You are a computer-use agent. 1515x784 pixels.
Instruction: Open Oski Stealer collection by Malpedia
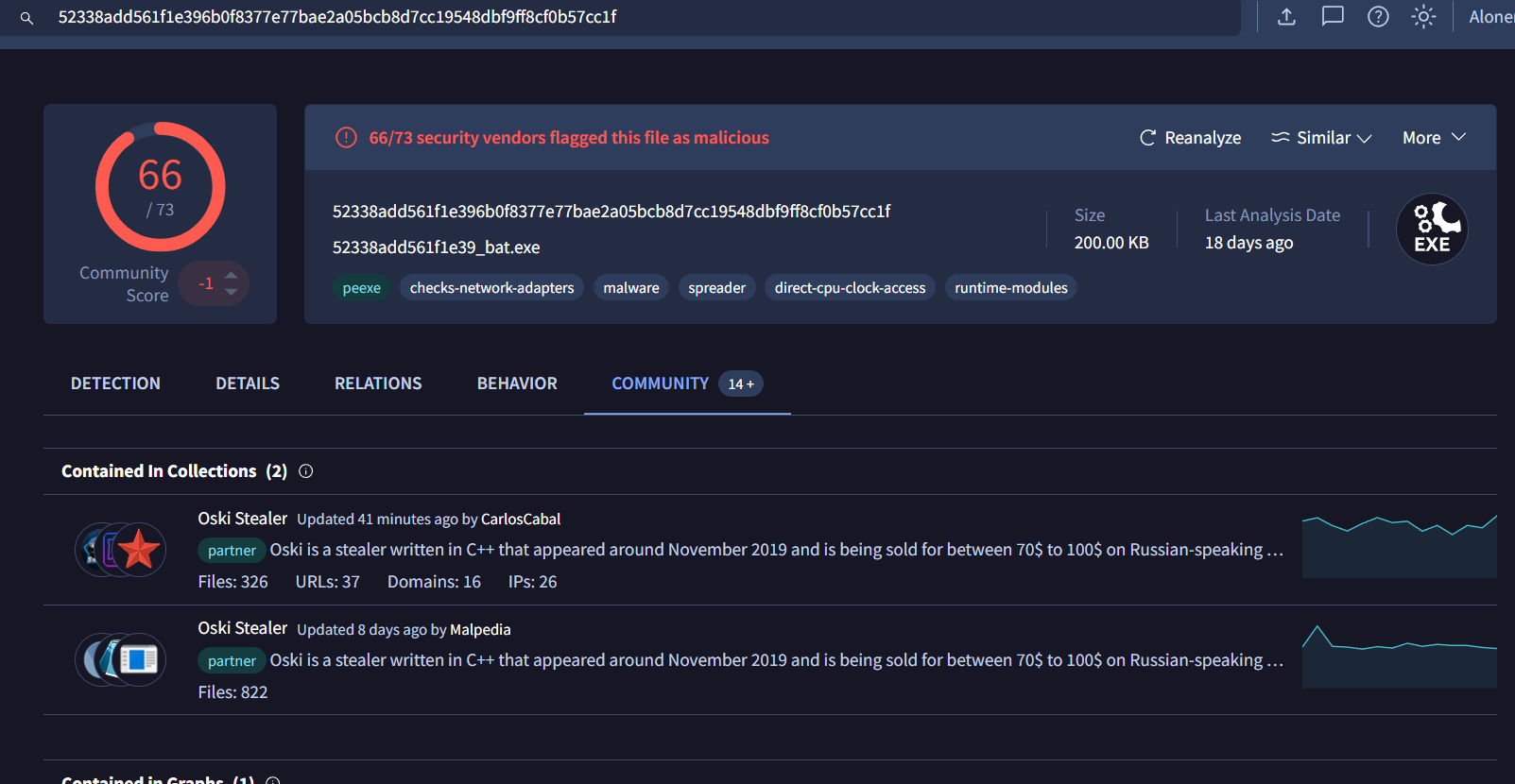pyautogui.click(x=242, y=628)
